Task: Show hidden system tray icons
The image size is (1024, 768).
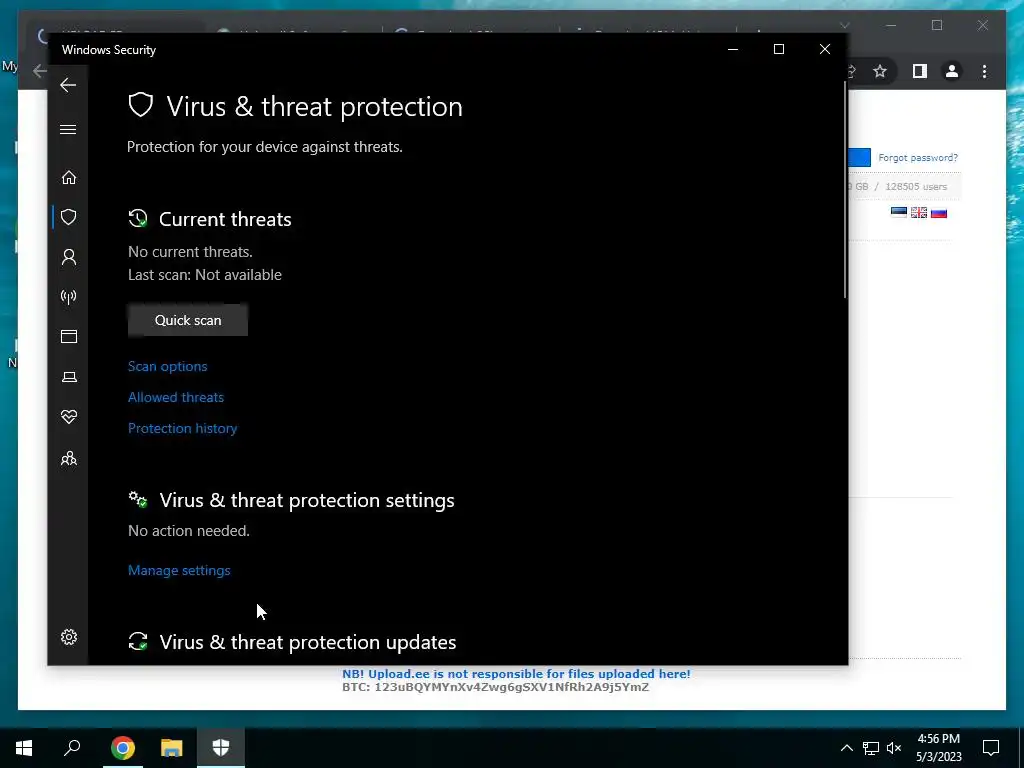Action: pyautogui.click(x=846, y=748)
